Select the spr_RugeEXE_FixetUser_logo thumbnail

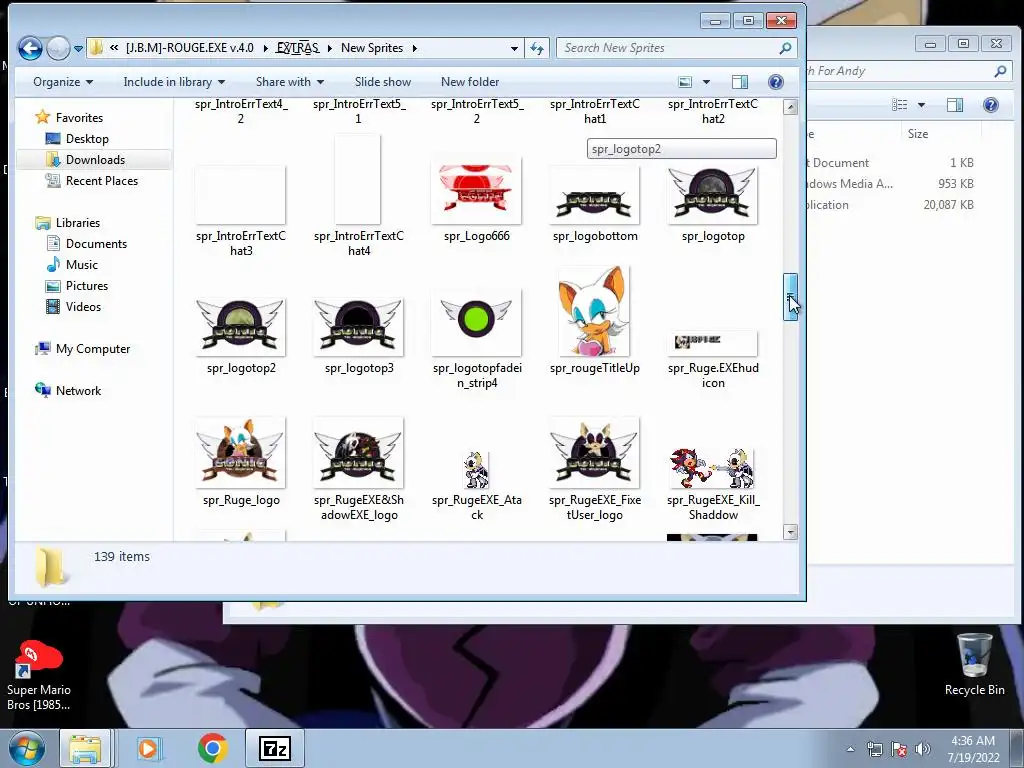[594, 453]
